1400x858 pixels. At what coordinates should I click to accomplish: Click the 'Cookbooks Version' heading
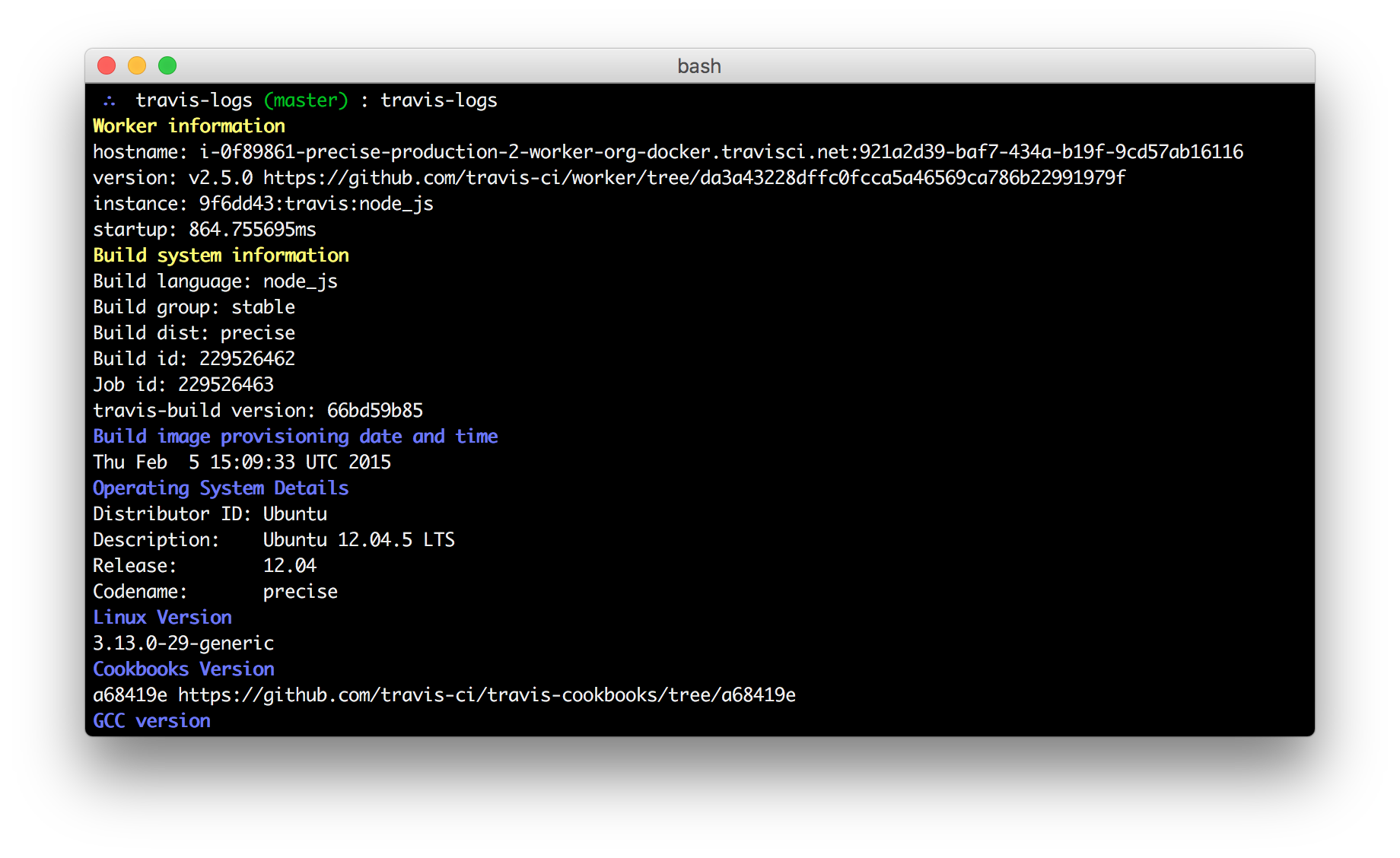coord(183,669)
